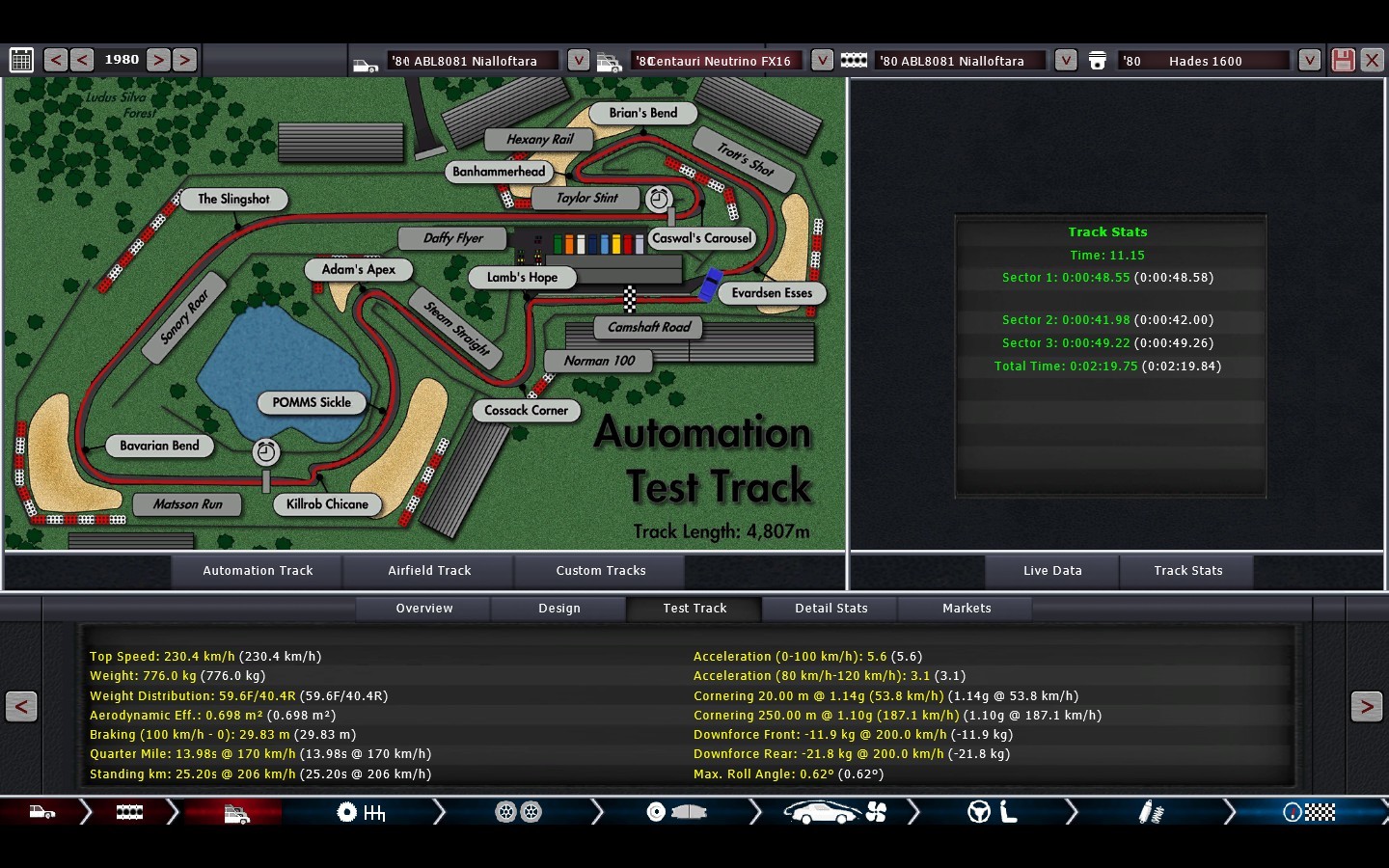The image size is (1389, 868).
Task: Click the large right arrow beside stats
Action: pyautogui.click(x=1366, y=707)
